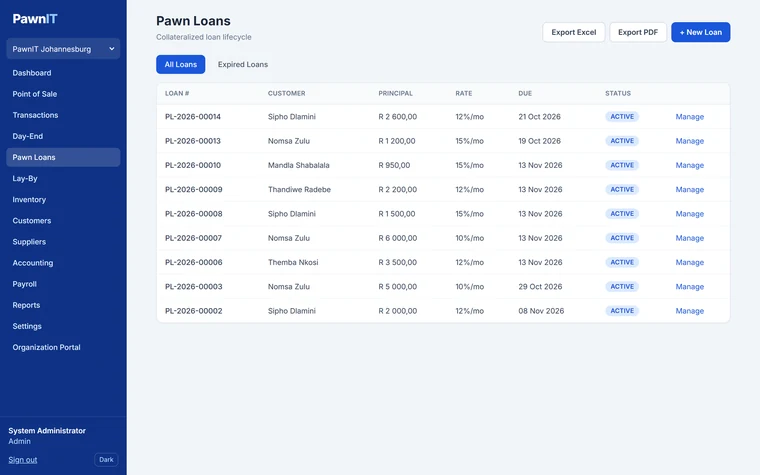Click rate 15%/mo for PL-2026-00008
This screenshot has width=760, height=475.
pos(470,214)
